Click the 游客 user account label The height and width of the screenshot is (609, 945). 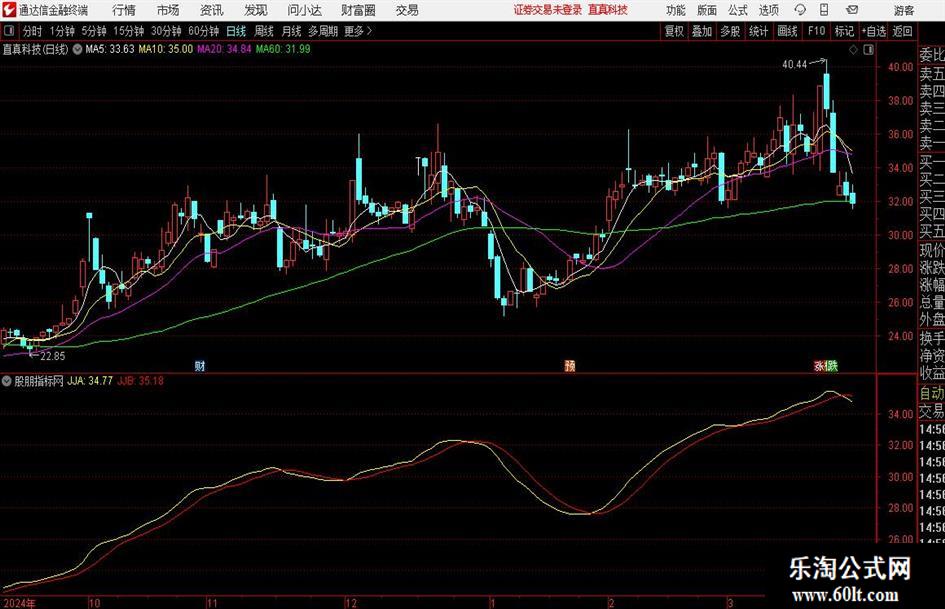903,10
